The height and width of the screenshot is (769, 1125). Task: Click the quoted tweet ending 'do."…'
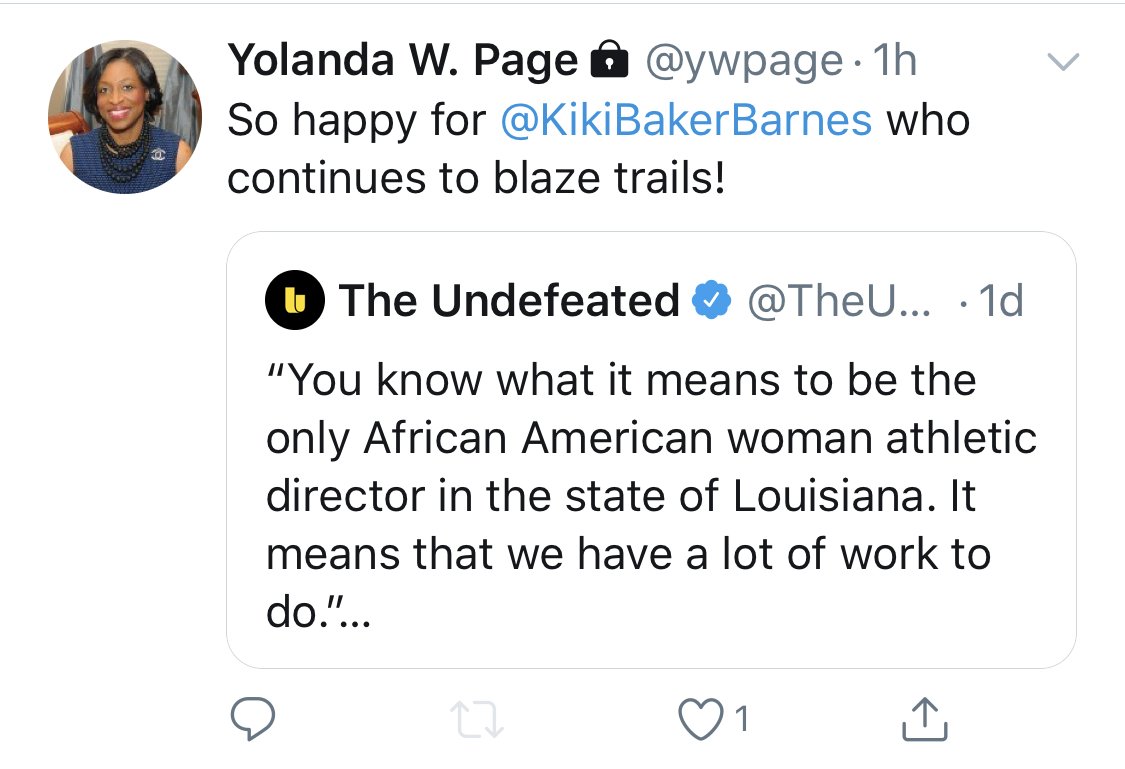(x=319, y=613)
